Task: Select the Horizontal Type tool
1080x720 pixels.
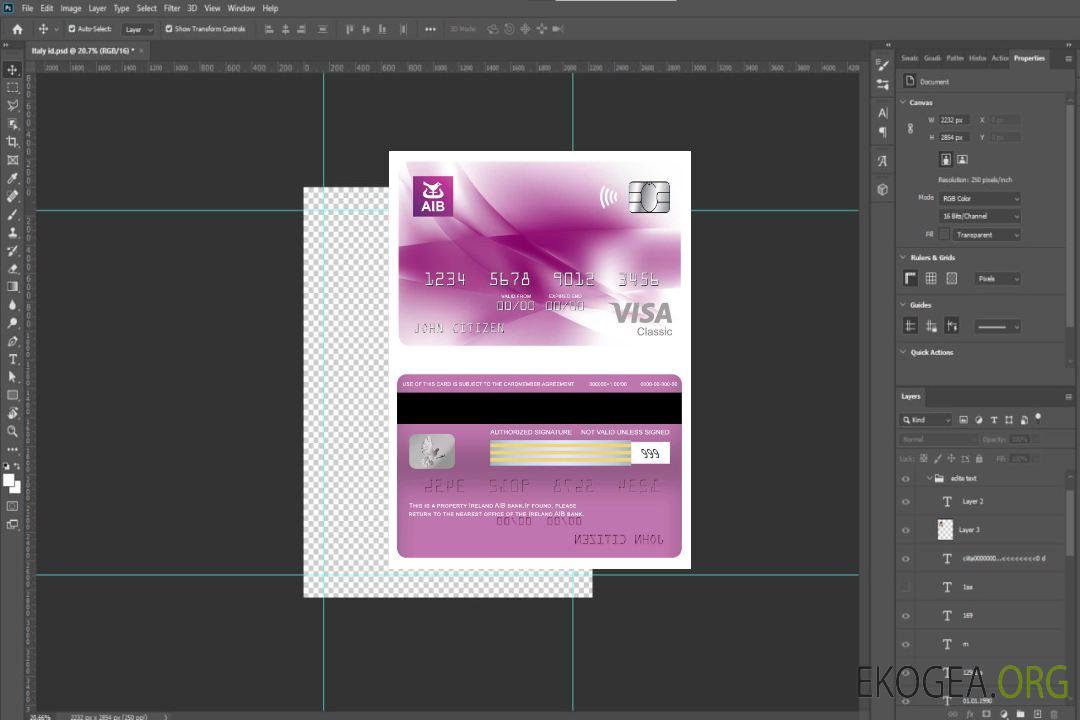Action: point(12,359)
